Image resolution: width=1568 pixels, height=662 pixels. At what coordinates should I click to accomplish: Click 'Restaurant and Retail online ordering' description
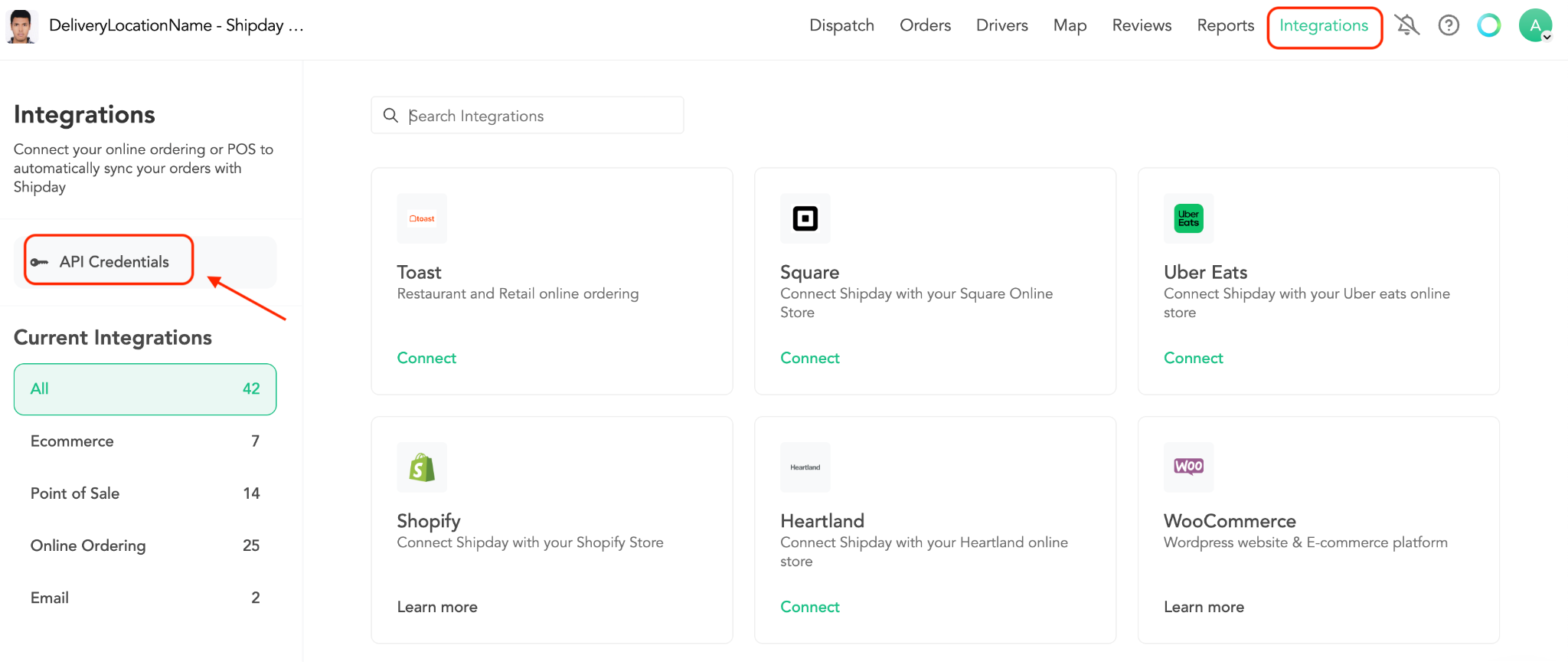click(x=518, y=293)
